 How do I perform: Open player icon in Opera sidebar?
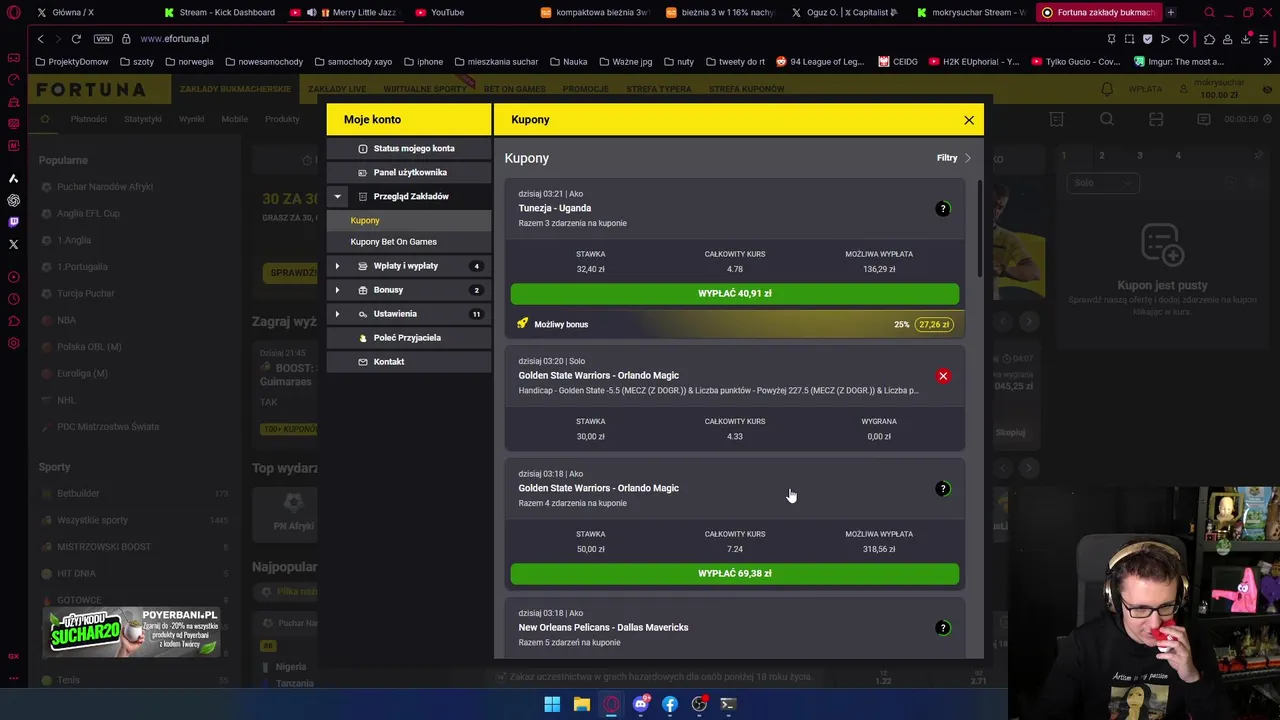13,277
